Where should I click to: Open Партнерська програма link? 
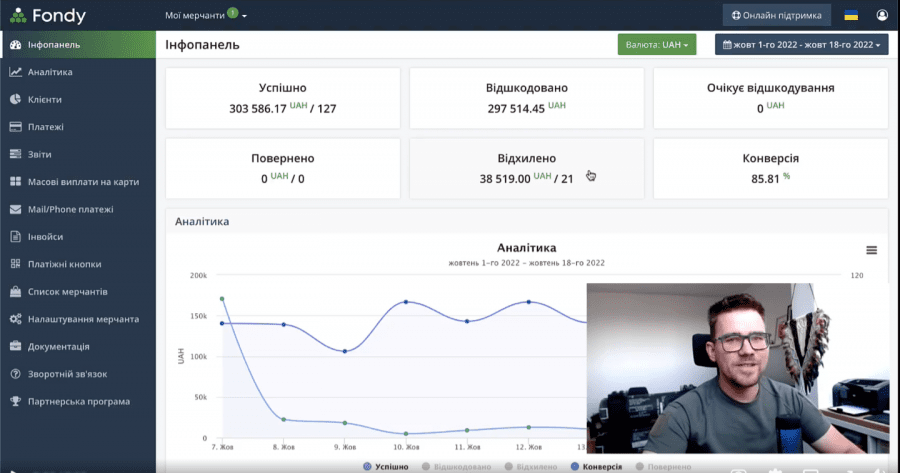pos(78,402)
